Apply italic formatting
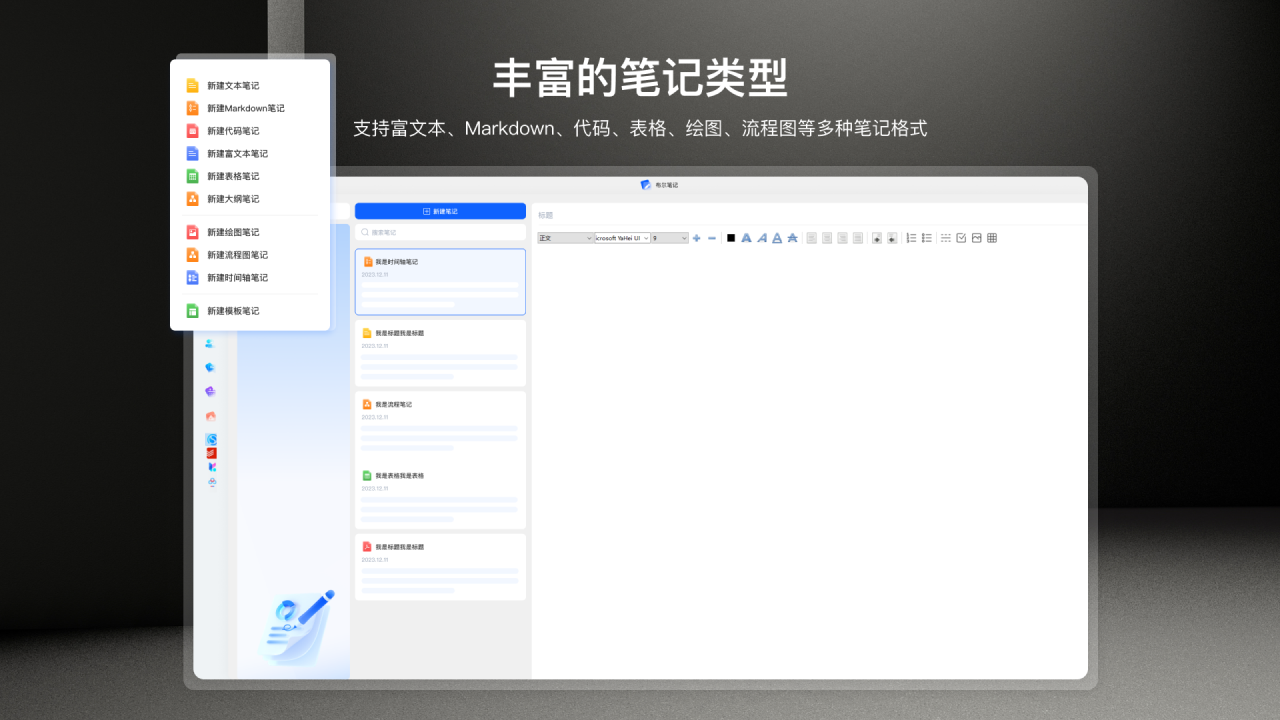The image size is (1280, 720). click(x=762, y=237)
